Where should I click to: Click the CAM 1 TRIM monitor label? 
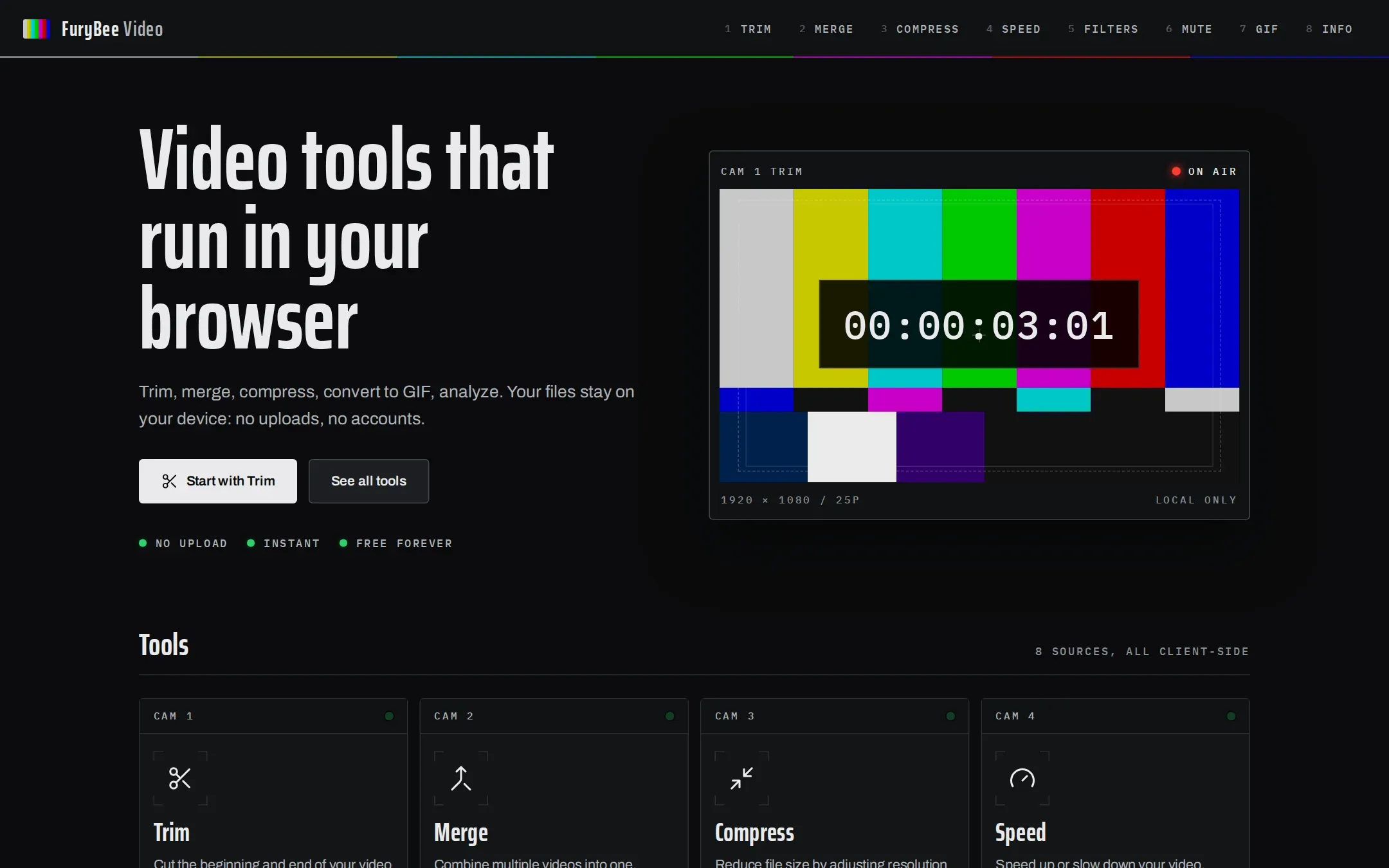pyautogui.click(x=762, y=171)
